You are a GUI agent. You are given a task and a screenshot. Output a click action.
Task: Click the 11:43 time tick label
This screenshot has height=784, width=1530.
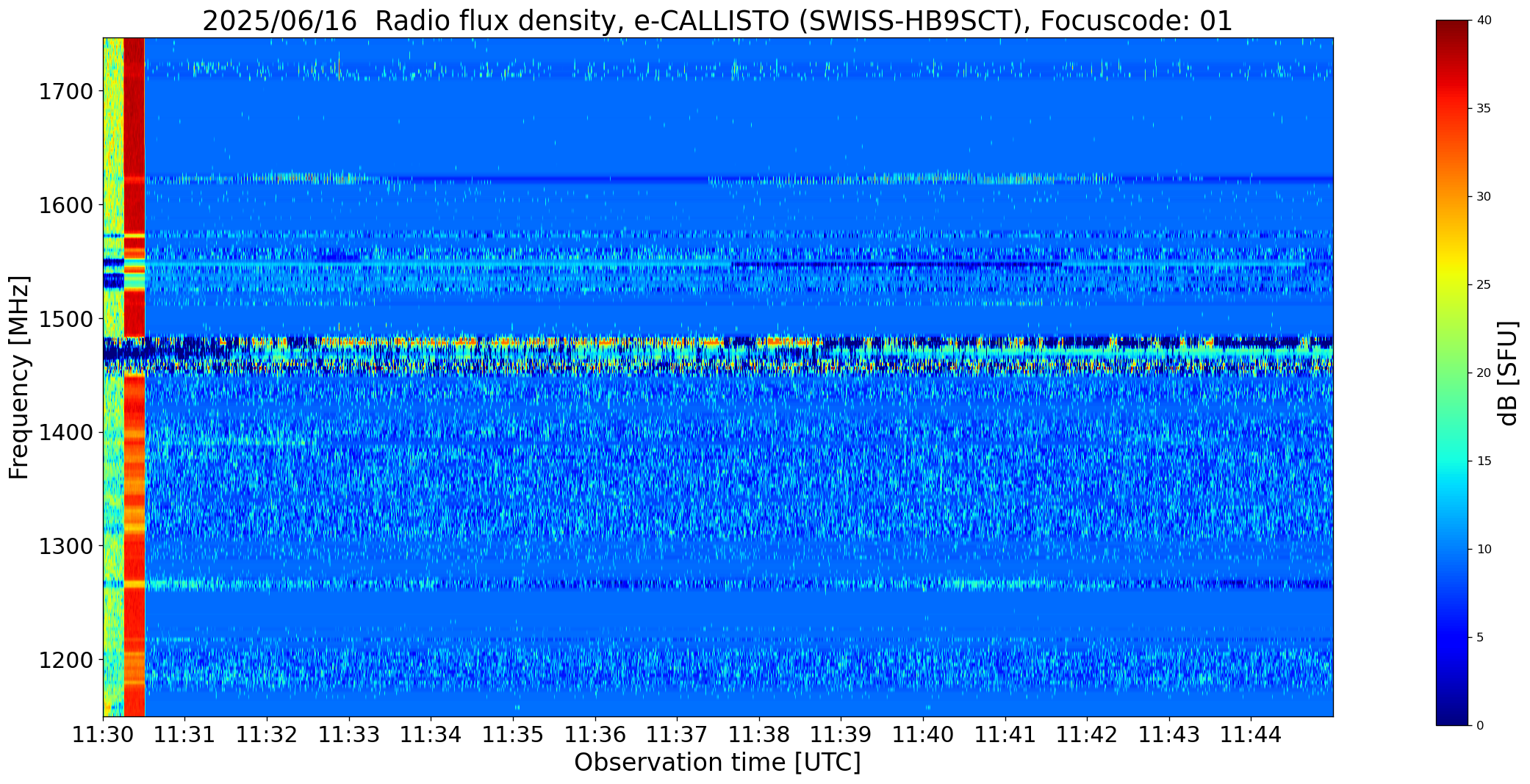point(1169,735)
